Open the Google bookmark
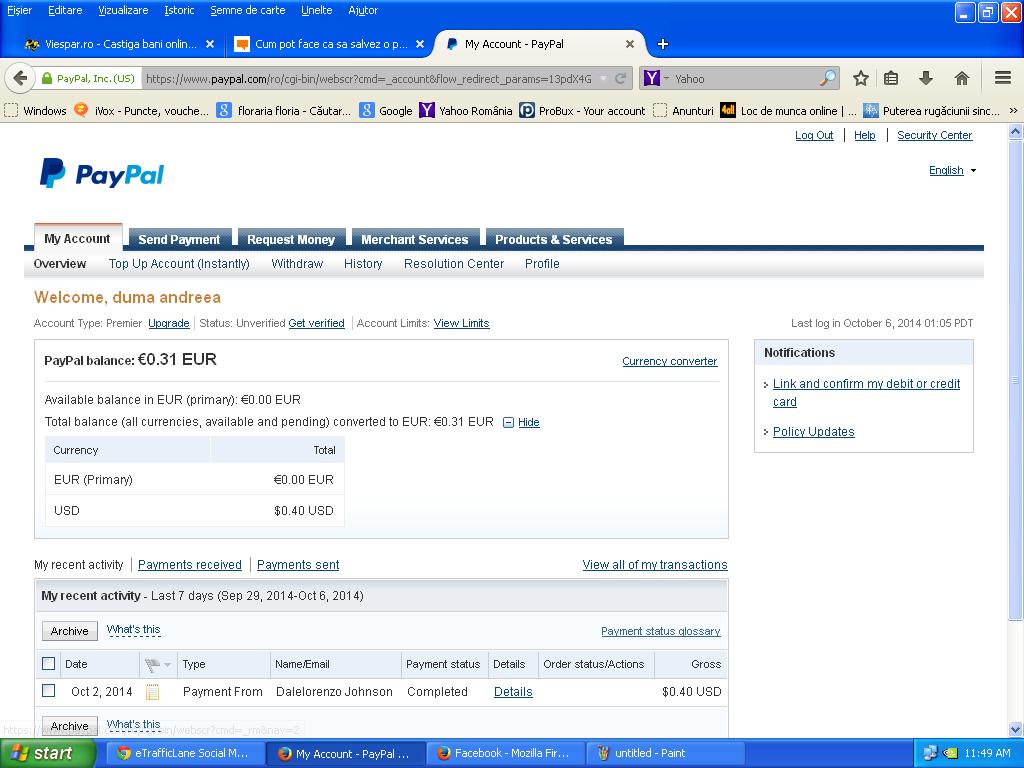 click(x=386, y=111)
